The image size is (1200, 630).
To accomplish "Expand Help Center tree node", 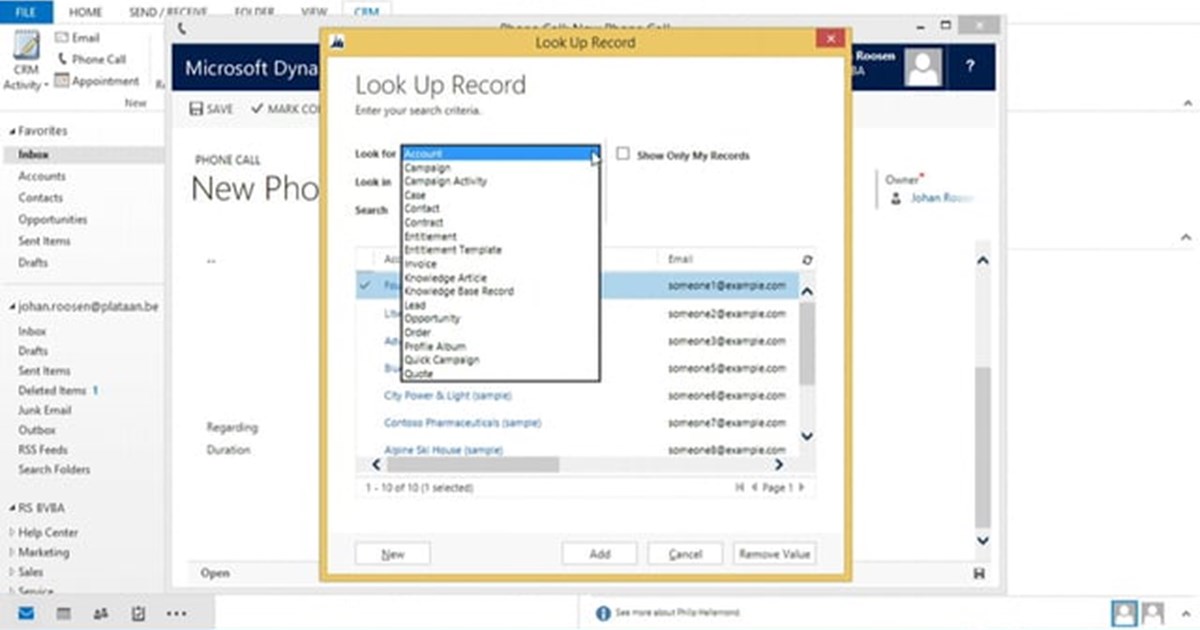I will 12,533.
